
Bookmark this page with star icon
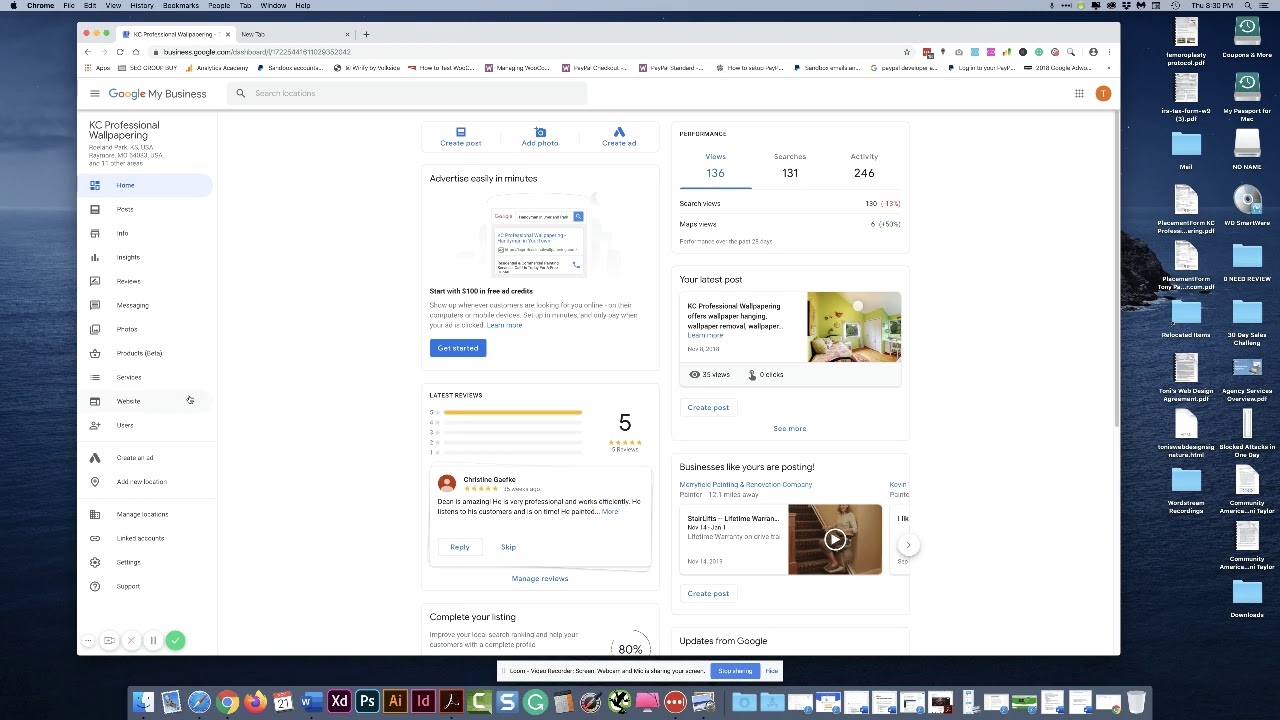click(907, 52)
